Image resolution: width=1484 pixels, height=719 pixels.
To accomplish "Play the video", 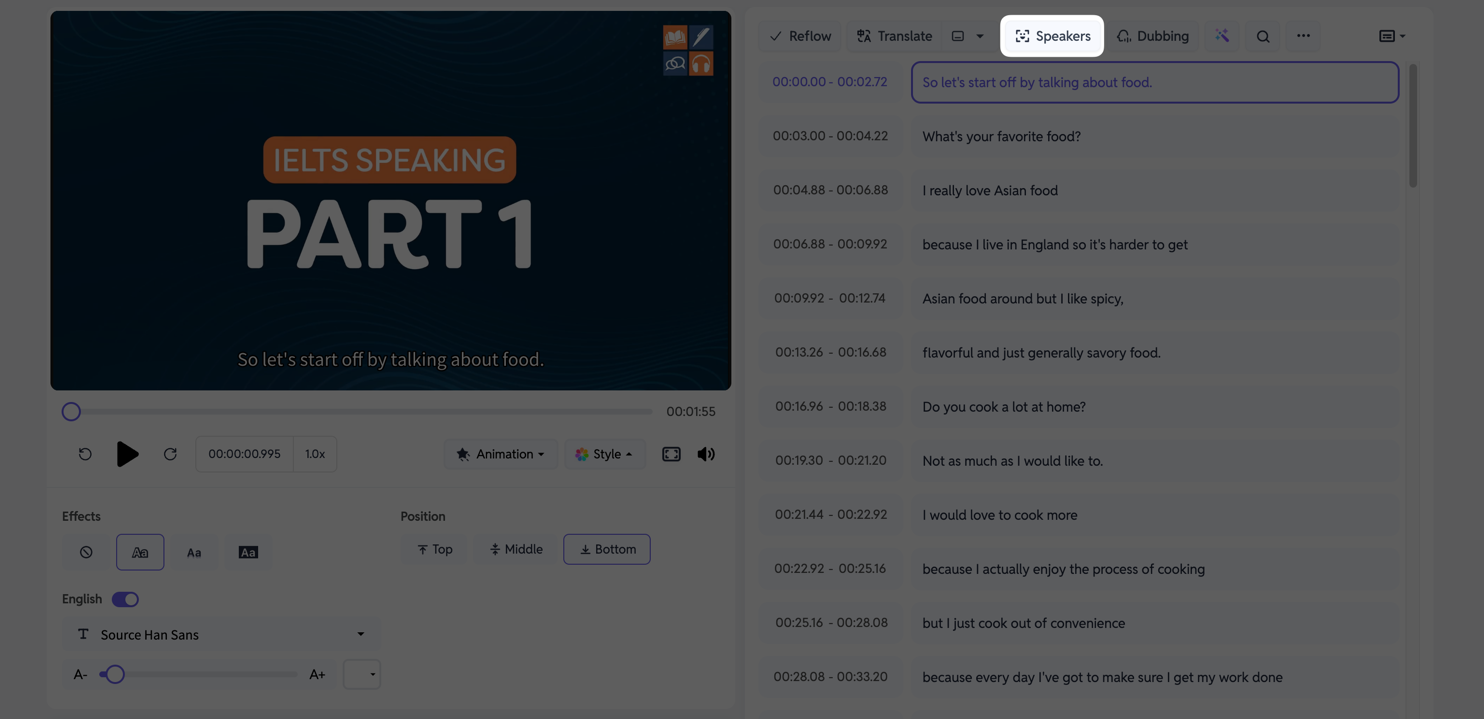I will (127, 454).
